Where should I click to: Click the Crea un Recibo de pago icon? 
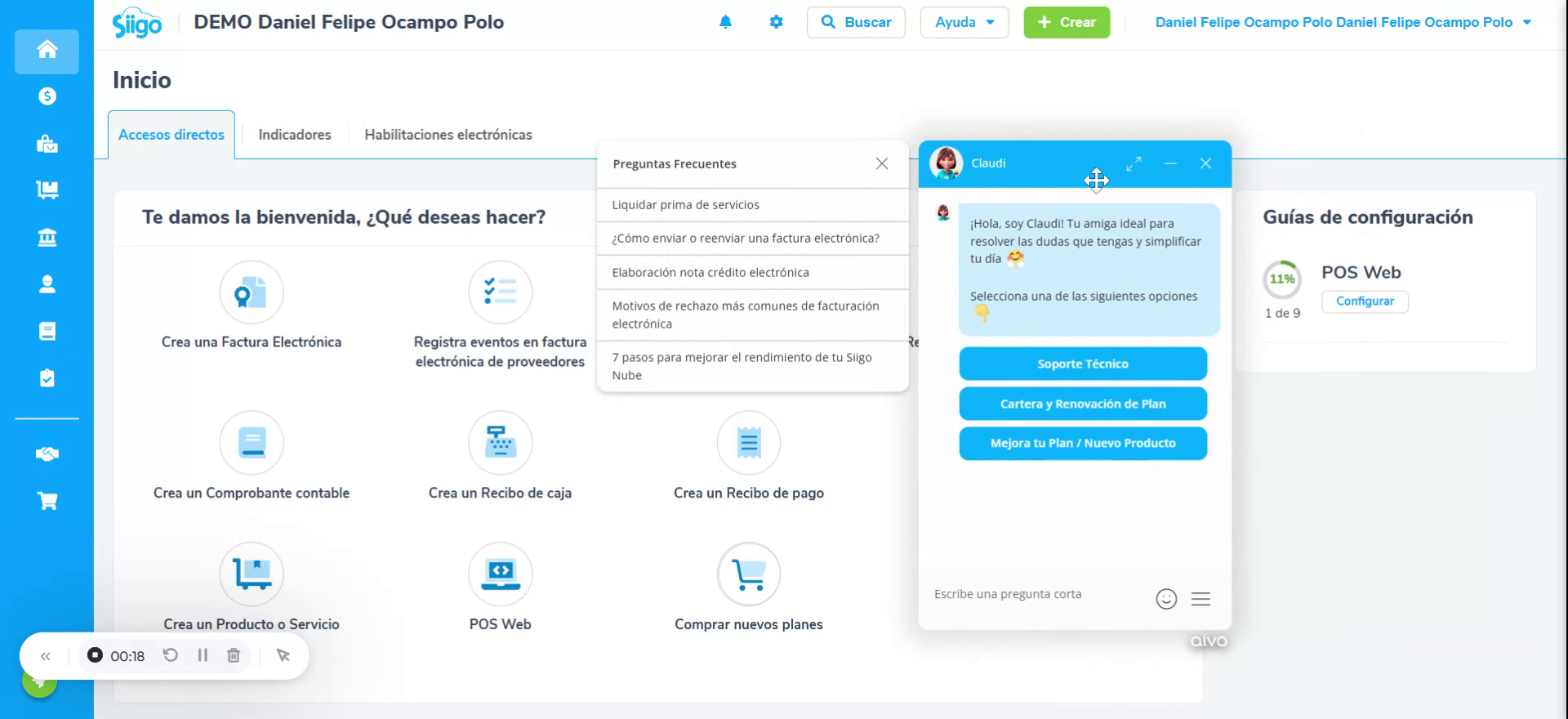tap(749, 443)
